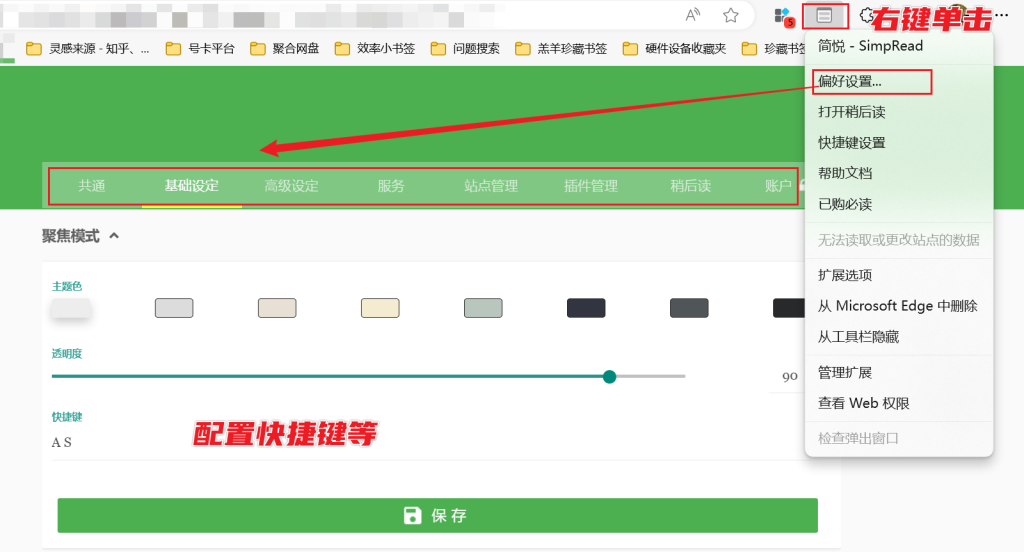Screen dimensions: 1024x552
Task: Open the 问题搜索 bookmark folder
Action: (466, 48)
